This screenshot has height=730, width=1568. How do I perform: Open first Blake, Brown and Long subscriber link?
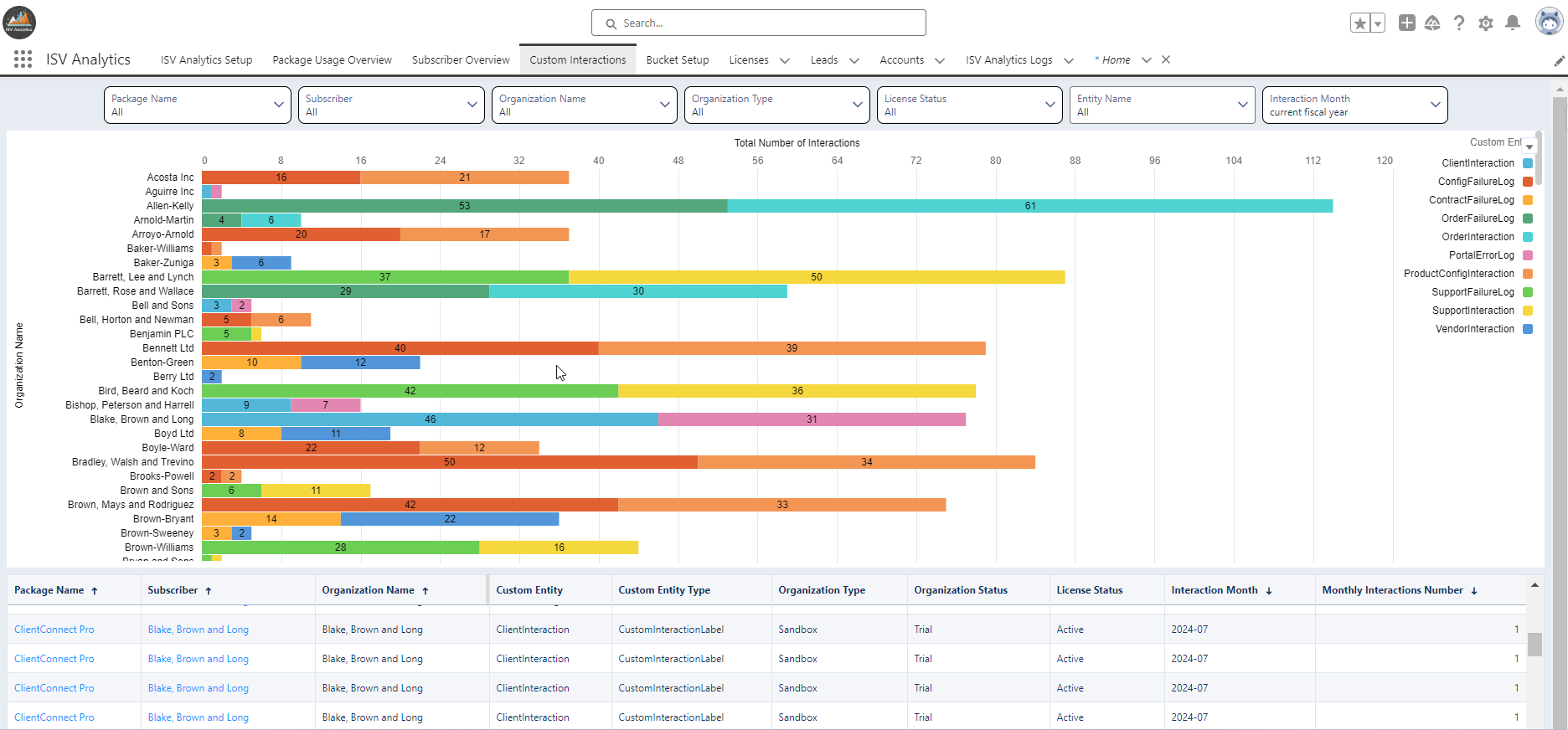pos(199,630)
